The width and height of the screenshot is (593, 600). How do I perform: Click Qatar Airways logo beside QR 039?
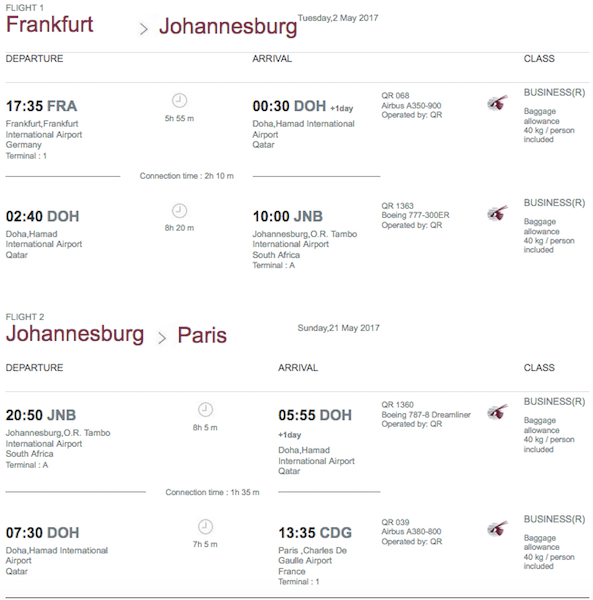(x=497, y=529)
